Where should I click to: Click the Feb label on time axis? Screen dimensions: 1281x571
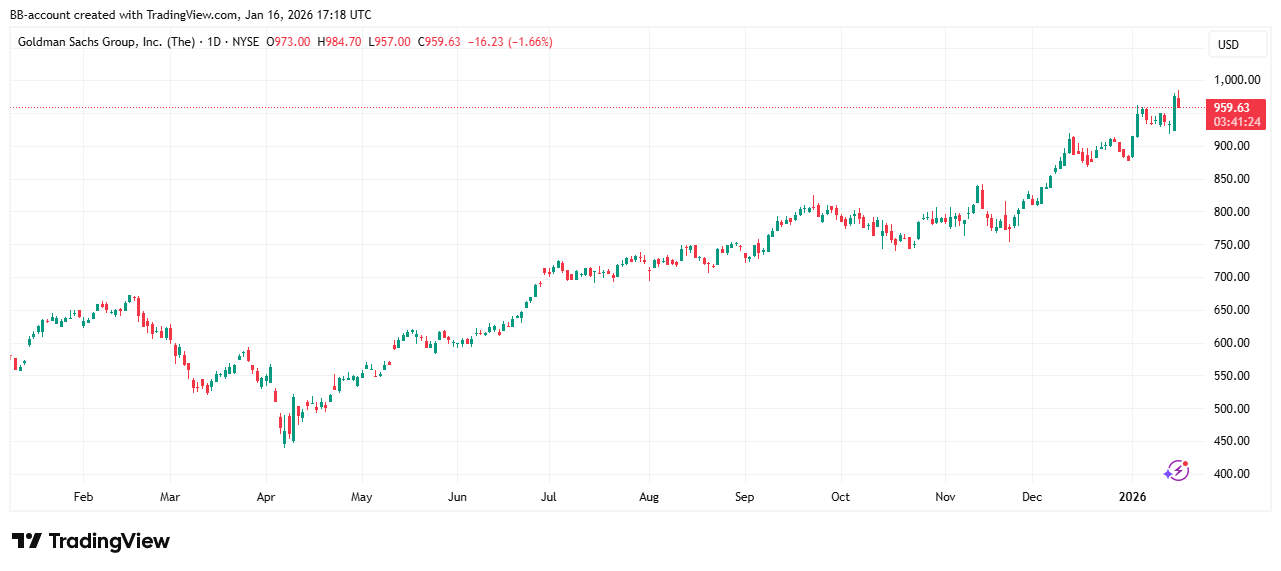click(x=83, y=496)
